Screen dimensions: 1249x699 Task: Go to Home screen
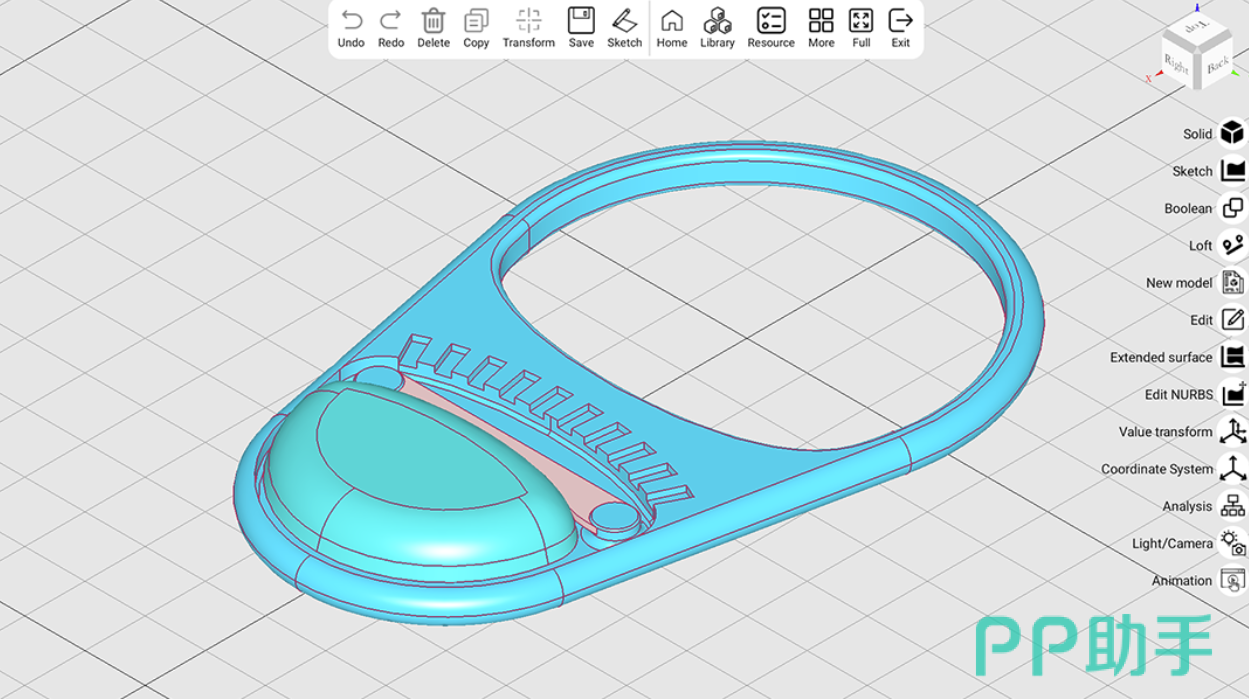672,21
